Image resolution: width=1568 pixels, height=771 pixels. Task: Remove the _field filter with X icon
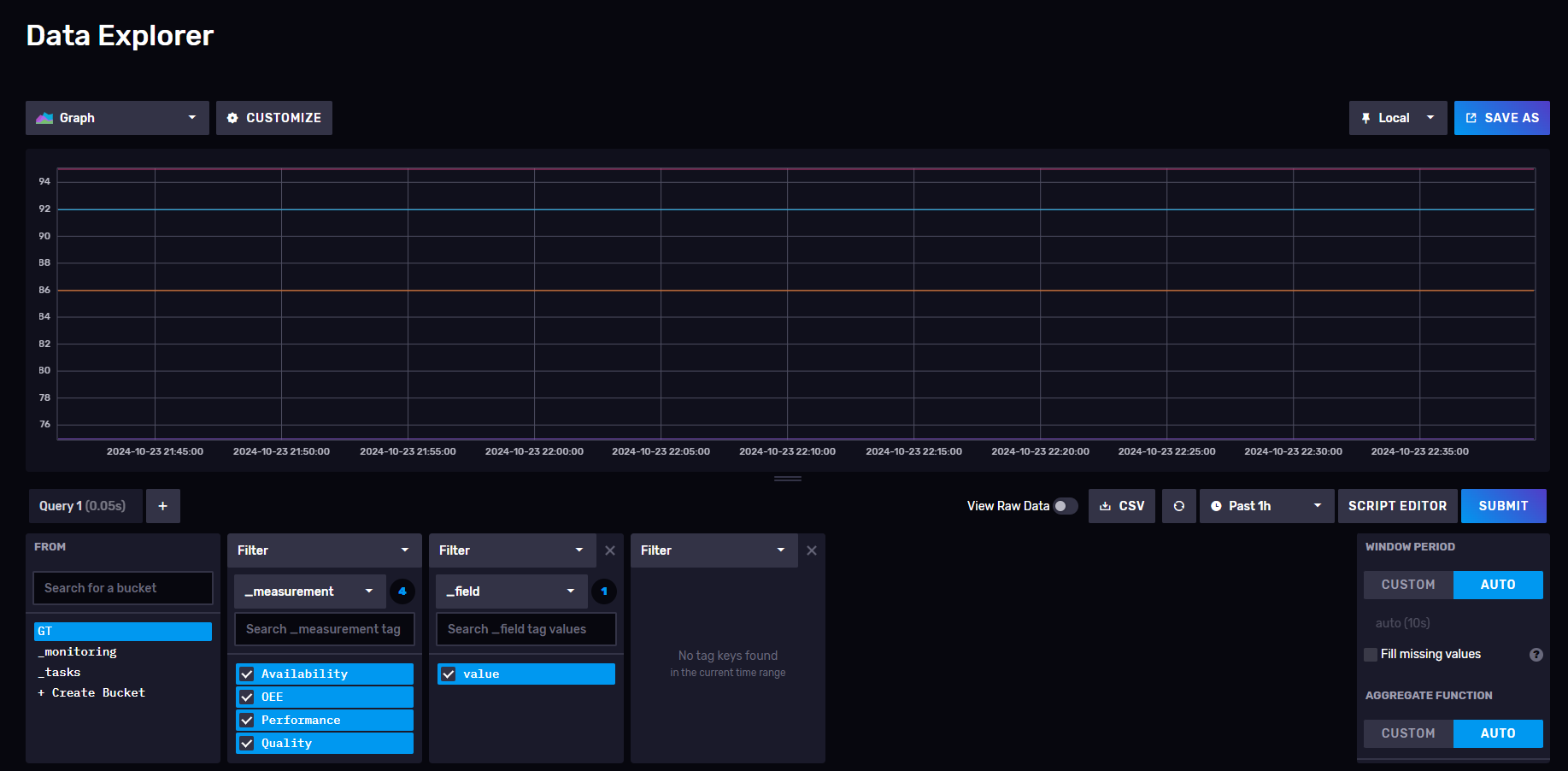pos(610,550)
